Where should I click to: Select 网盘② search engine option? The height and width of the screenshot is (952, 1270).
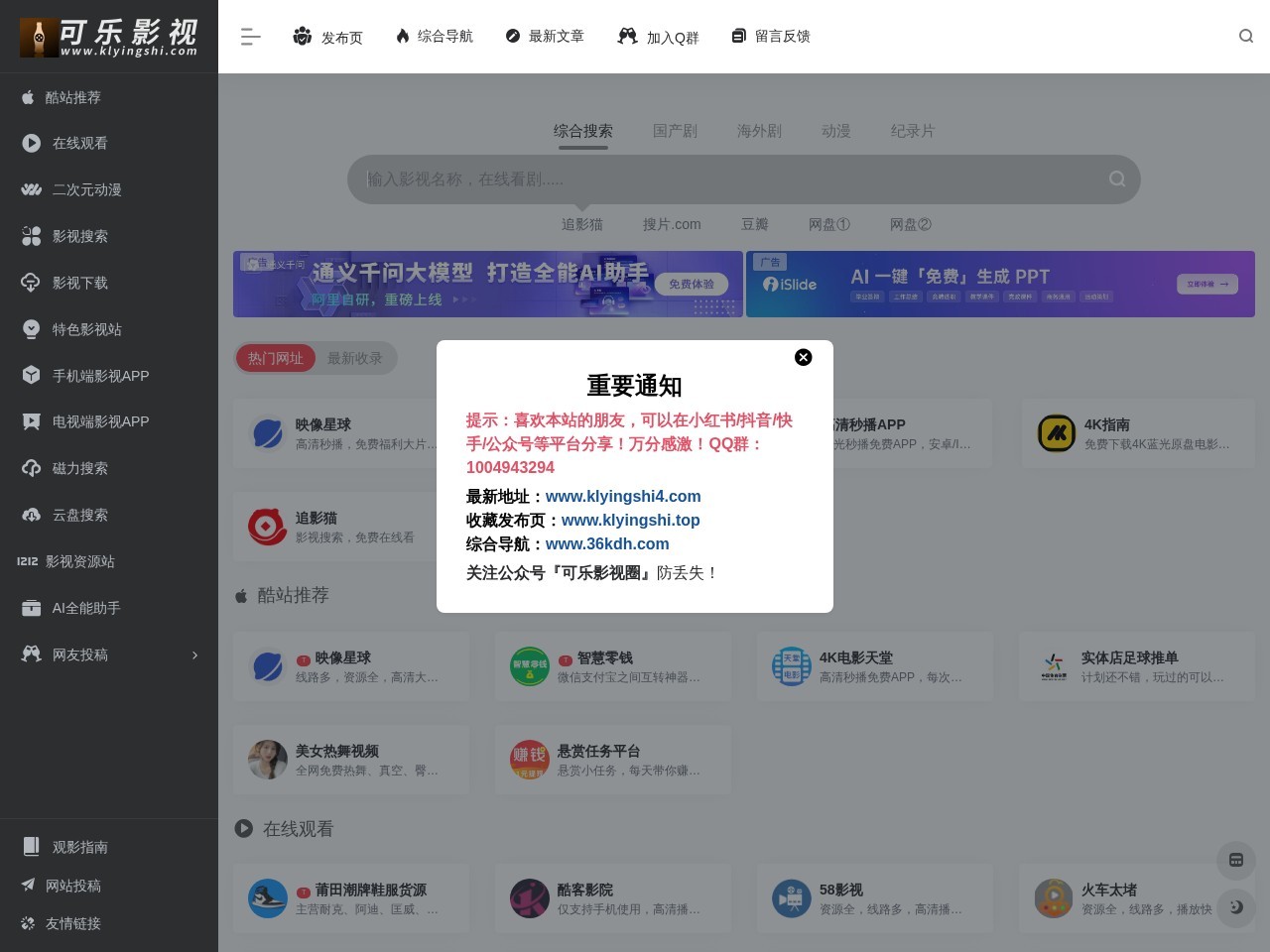point(911,224)
